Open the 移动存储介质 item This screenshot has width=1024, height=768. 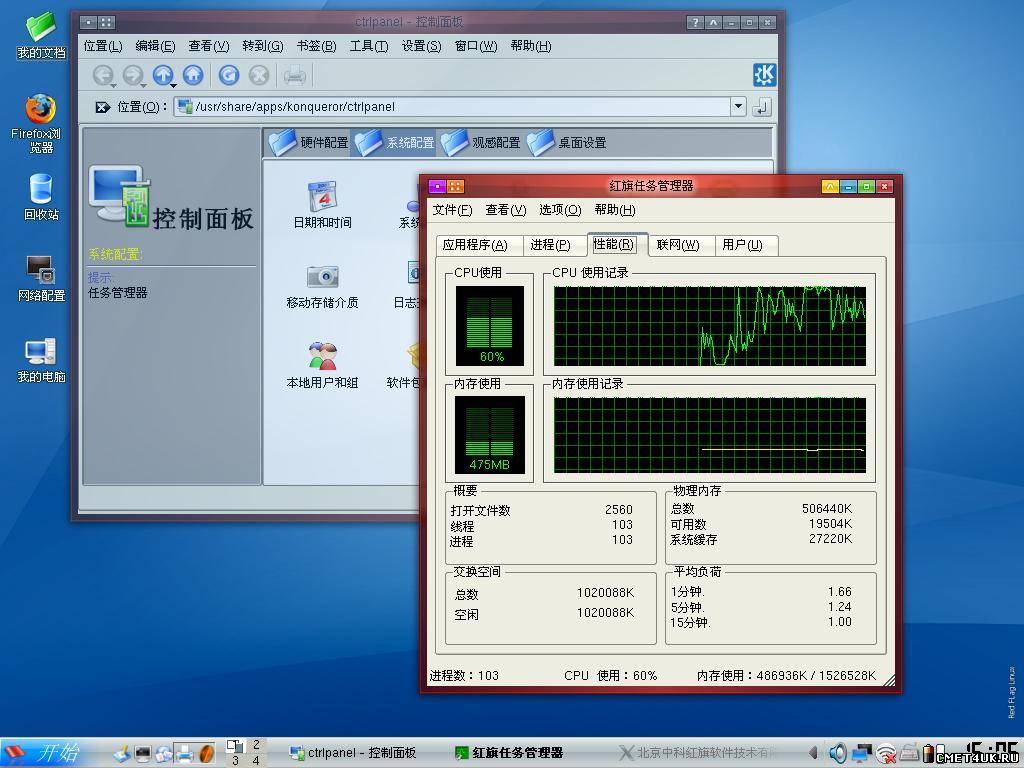pyautogui.click(x=322, y=285)
